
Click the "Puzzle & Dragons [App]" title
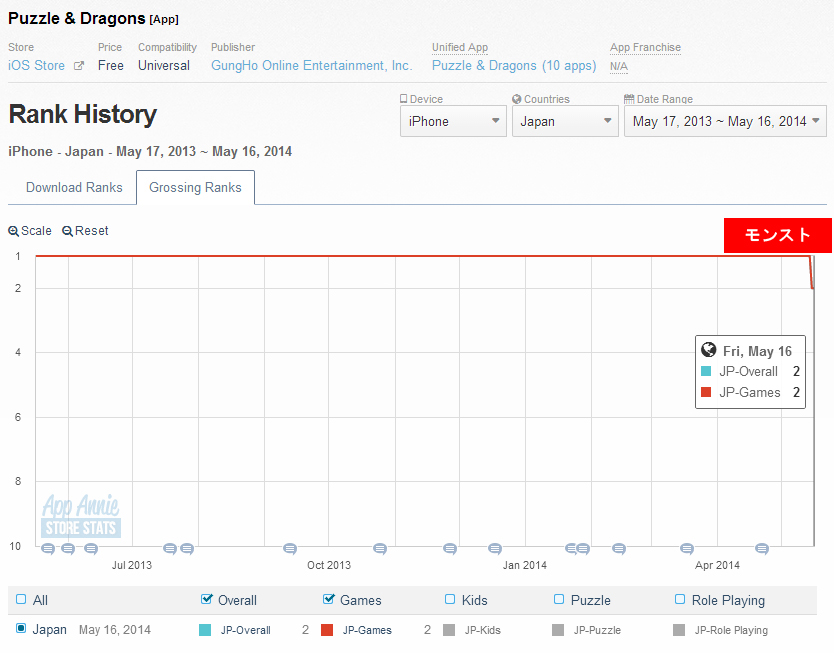[94, 19]
